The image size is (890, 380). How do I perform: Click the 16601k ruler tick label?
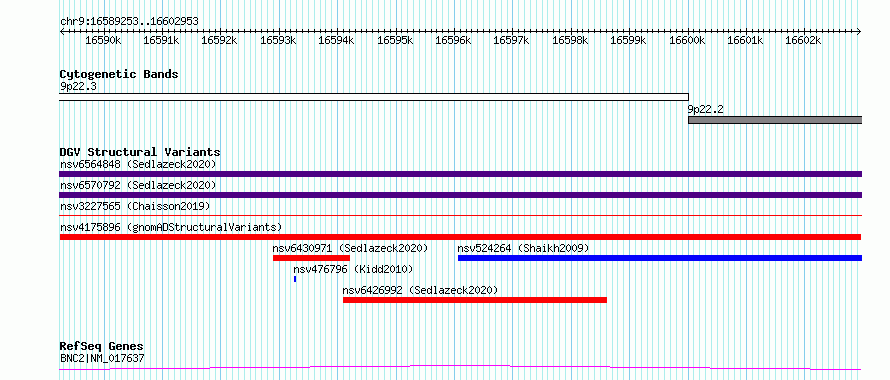(x=745, y=40)
